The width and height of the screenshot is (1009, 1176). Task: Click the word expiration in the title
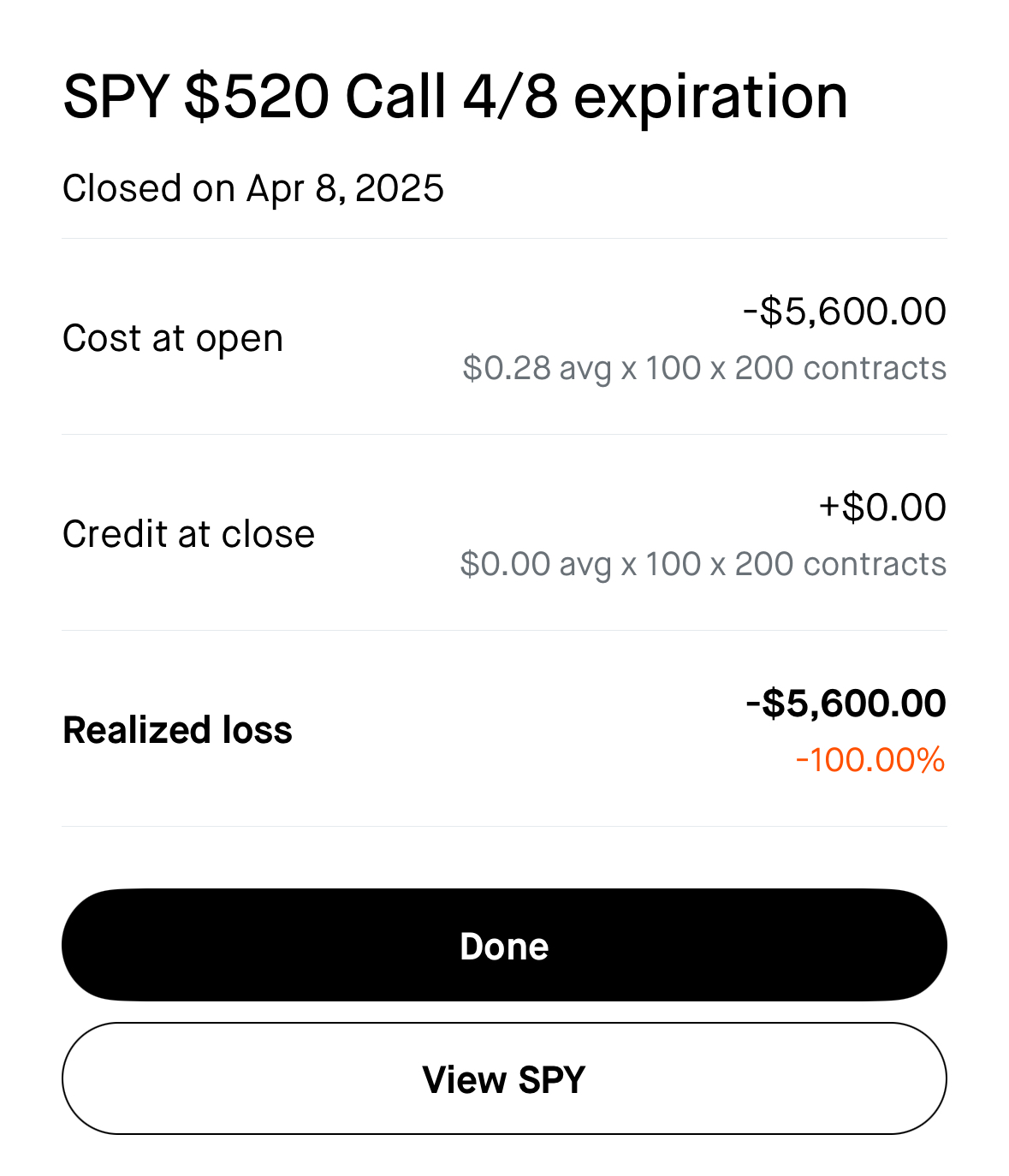tap(710, 99)
